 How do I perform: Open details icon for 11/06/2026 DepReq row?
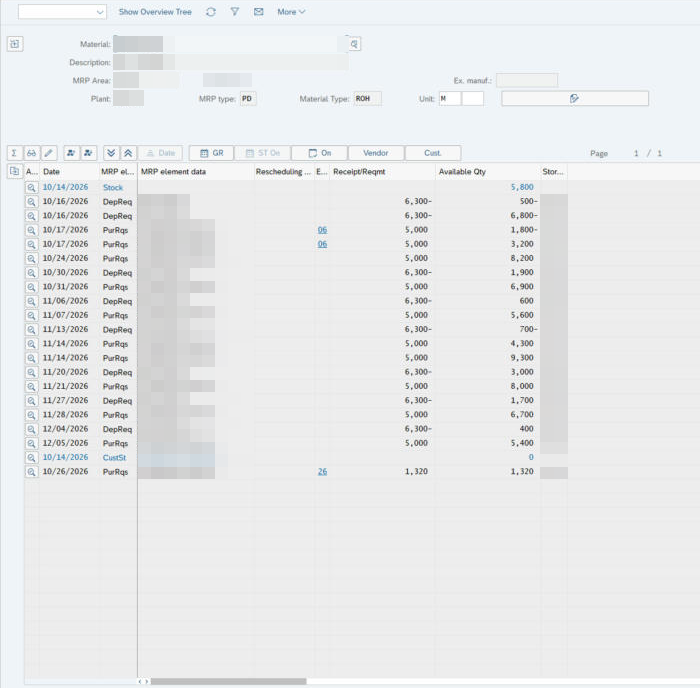tap(31, 301)
